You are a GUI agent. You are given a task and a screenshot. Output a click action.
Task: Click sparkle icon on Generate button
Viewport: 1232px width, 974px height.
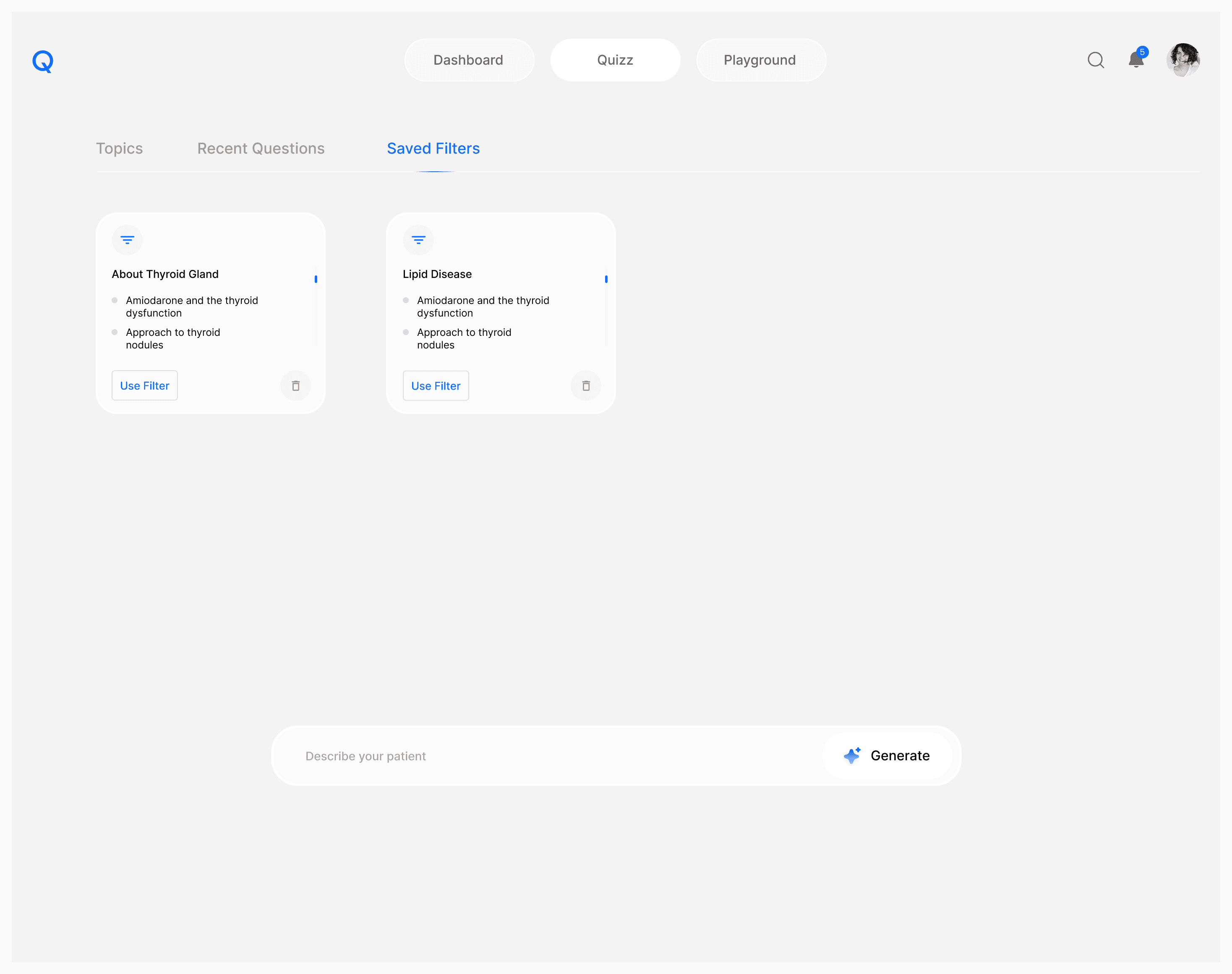852,756
